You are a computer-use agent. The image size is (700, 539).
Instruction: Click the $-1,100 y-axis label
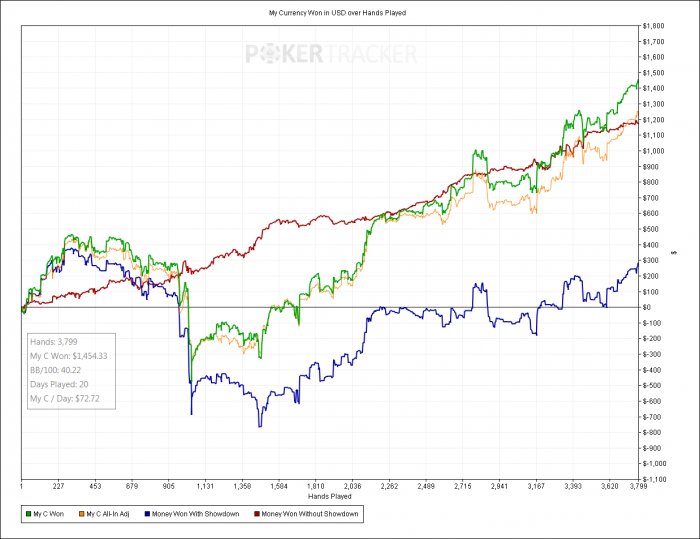pyautogui.click(x=654, y=479)
